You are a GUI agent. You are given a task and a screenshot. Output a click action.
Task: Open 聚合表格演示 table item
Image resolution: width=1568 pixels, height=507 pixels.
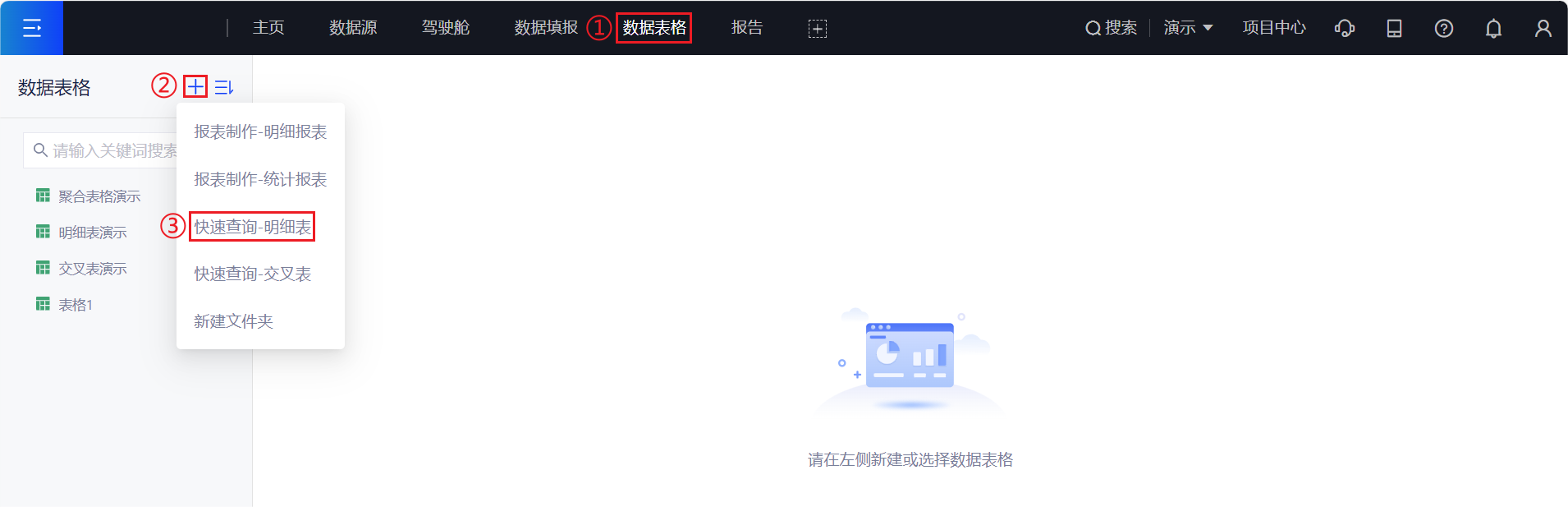coord(99,196)
